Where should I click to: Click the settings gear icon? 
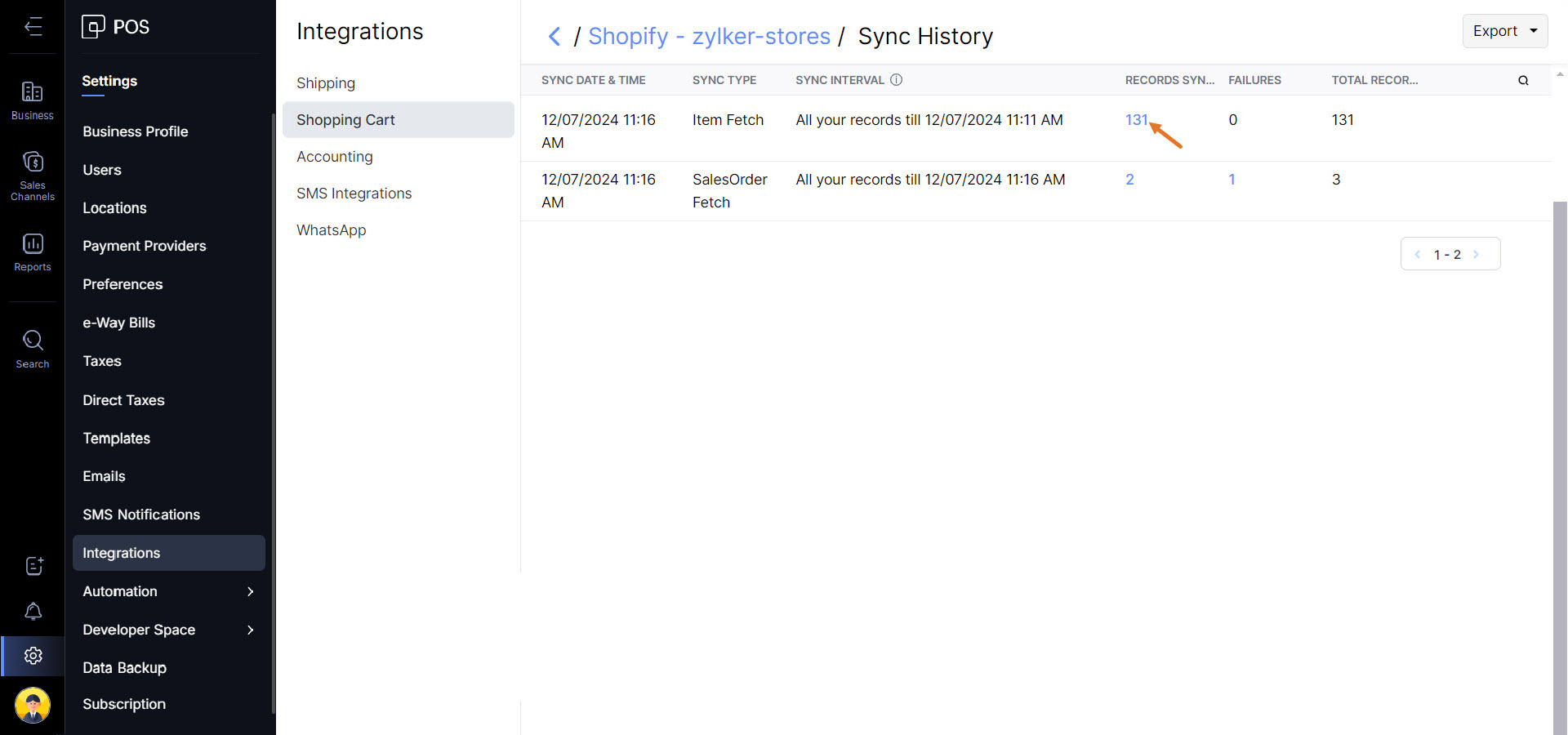point(33,656)
